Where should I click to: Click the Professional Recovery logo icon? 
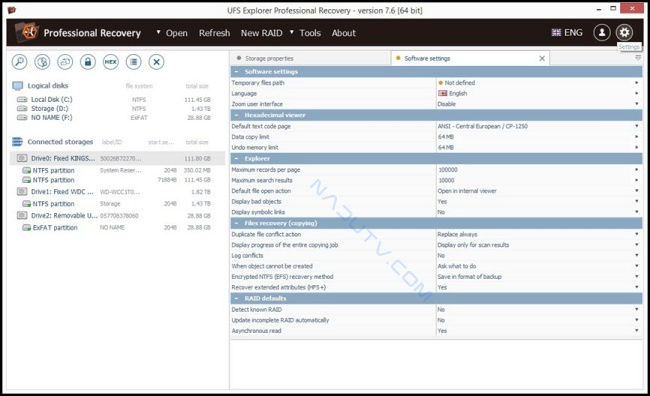click(27, 32)
